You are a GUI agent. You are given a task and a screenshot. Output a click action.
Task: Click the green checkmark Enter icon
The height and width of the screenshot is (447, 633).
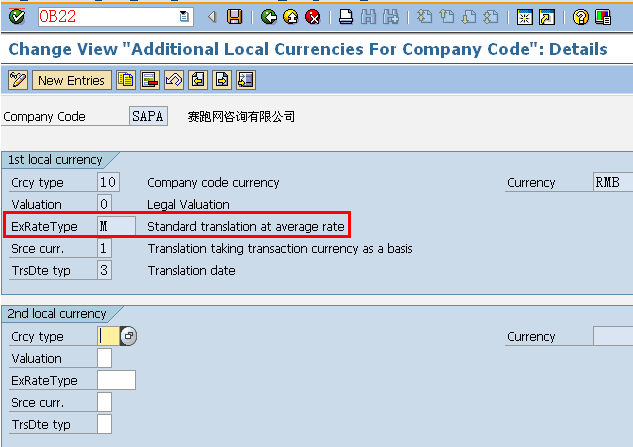click(17, 17)
